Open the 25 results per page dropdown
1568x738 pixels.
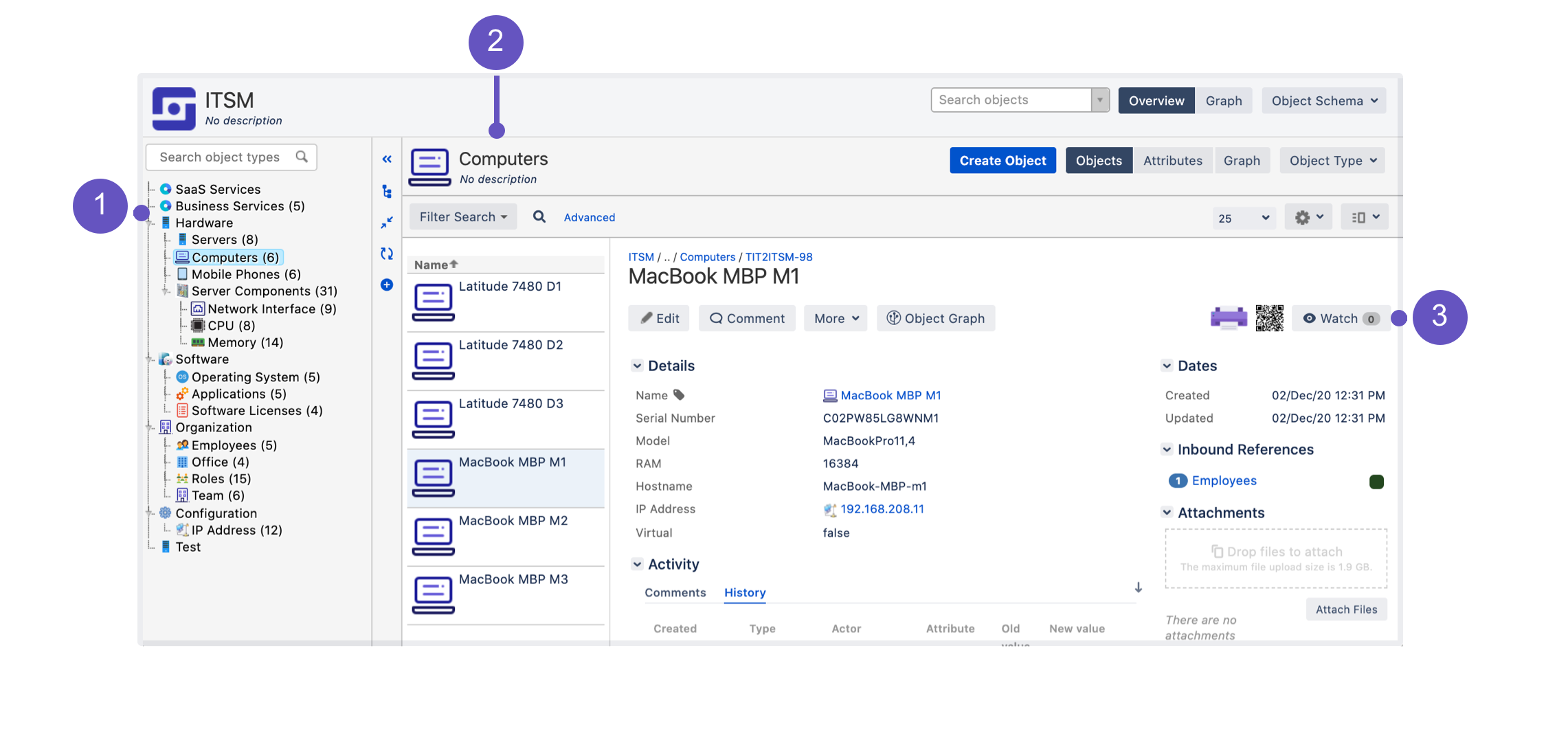pos(1244,218)
